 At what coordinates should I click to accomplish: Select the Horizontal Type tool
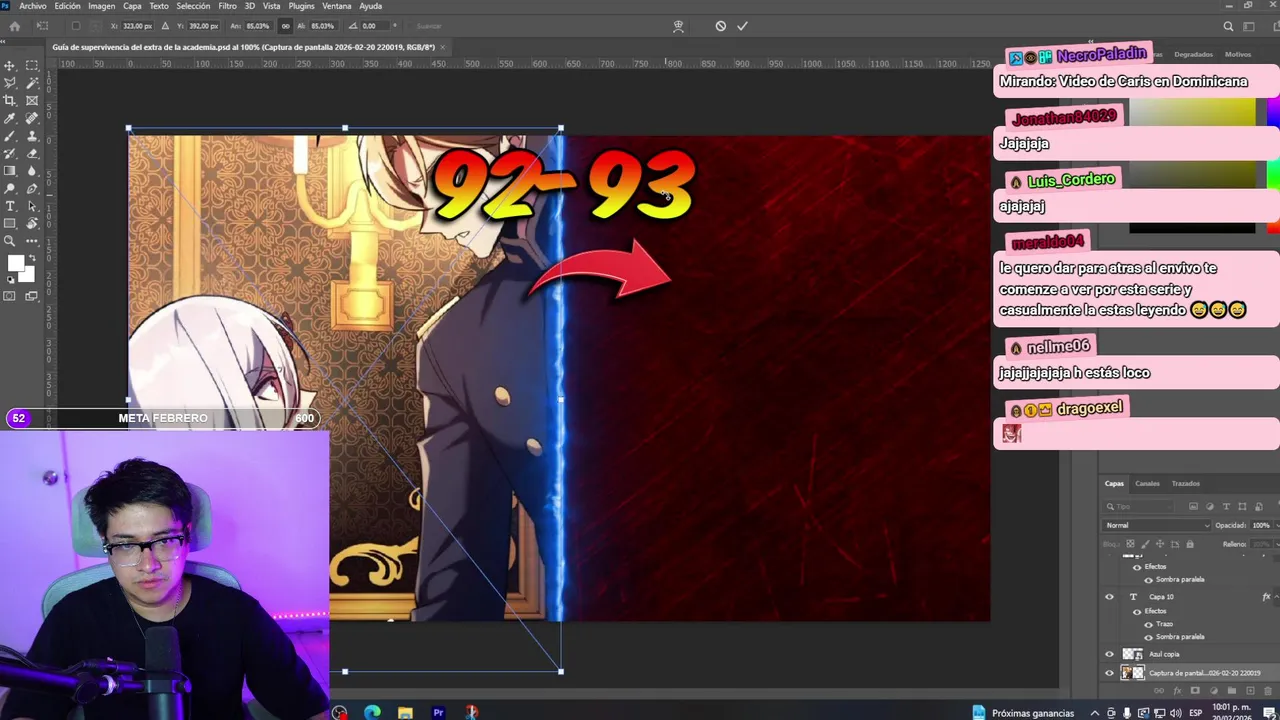tap(9, 206)
